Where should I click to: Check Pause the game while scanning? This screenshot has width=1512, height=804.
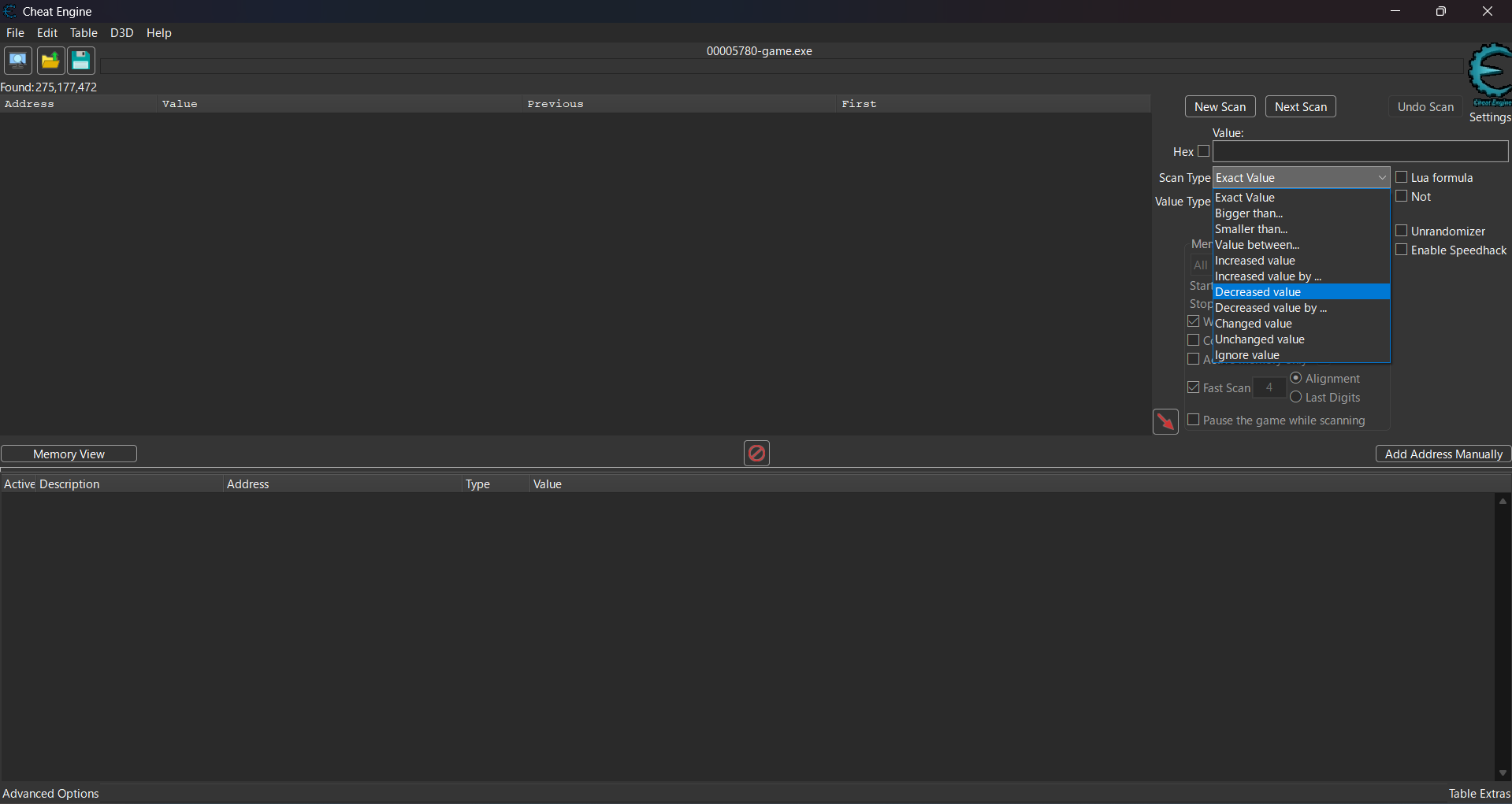point(1194,420)
